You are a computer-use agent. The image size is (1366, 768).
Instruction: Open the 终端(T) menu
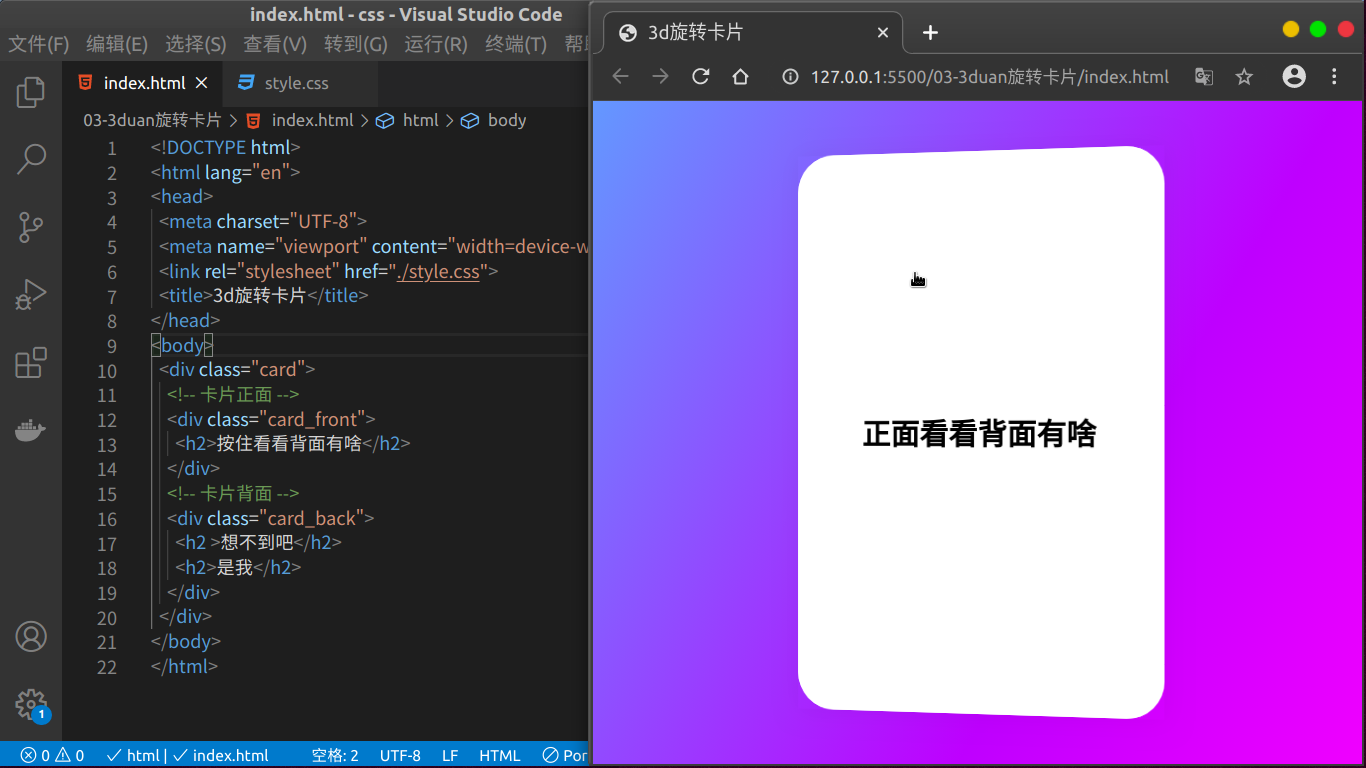click(x=512, y=44)
